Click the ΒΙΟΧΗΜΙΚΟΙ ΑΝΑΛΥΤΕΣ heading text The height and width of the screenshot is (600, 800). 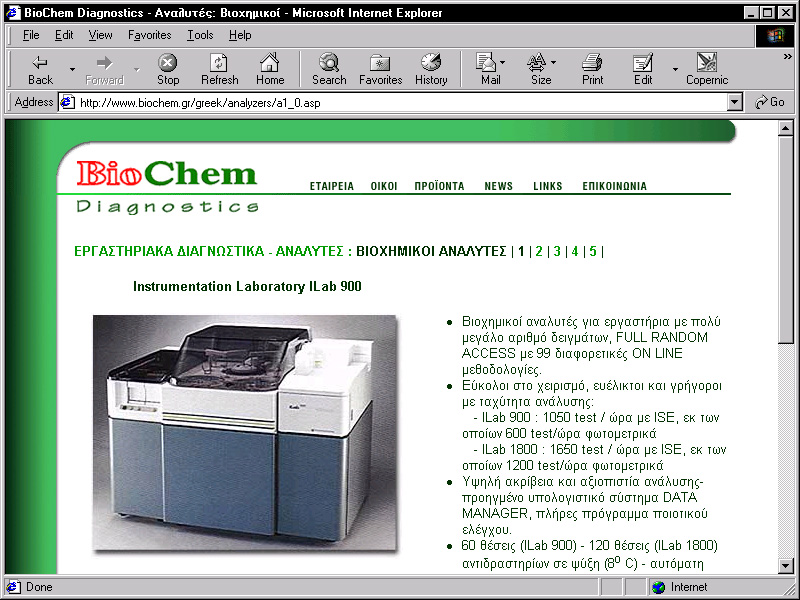pyautogui.click(x=431, y=251)
